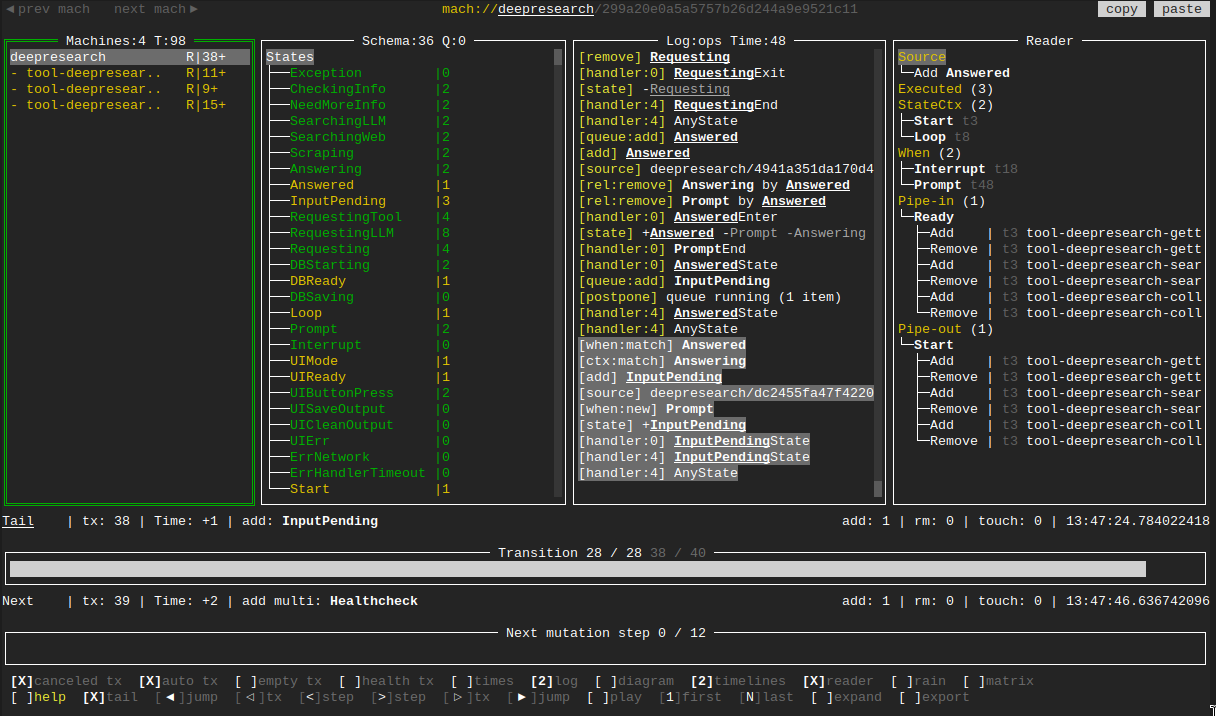The width and height of the screenshot is (1216, 716).
Task: Select the Exception state
Action: pos(326,73)
